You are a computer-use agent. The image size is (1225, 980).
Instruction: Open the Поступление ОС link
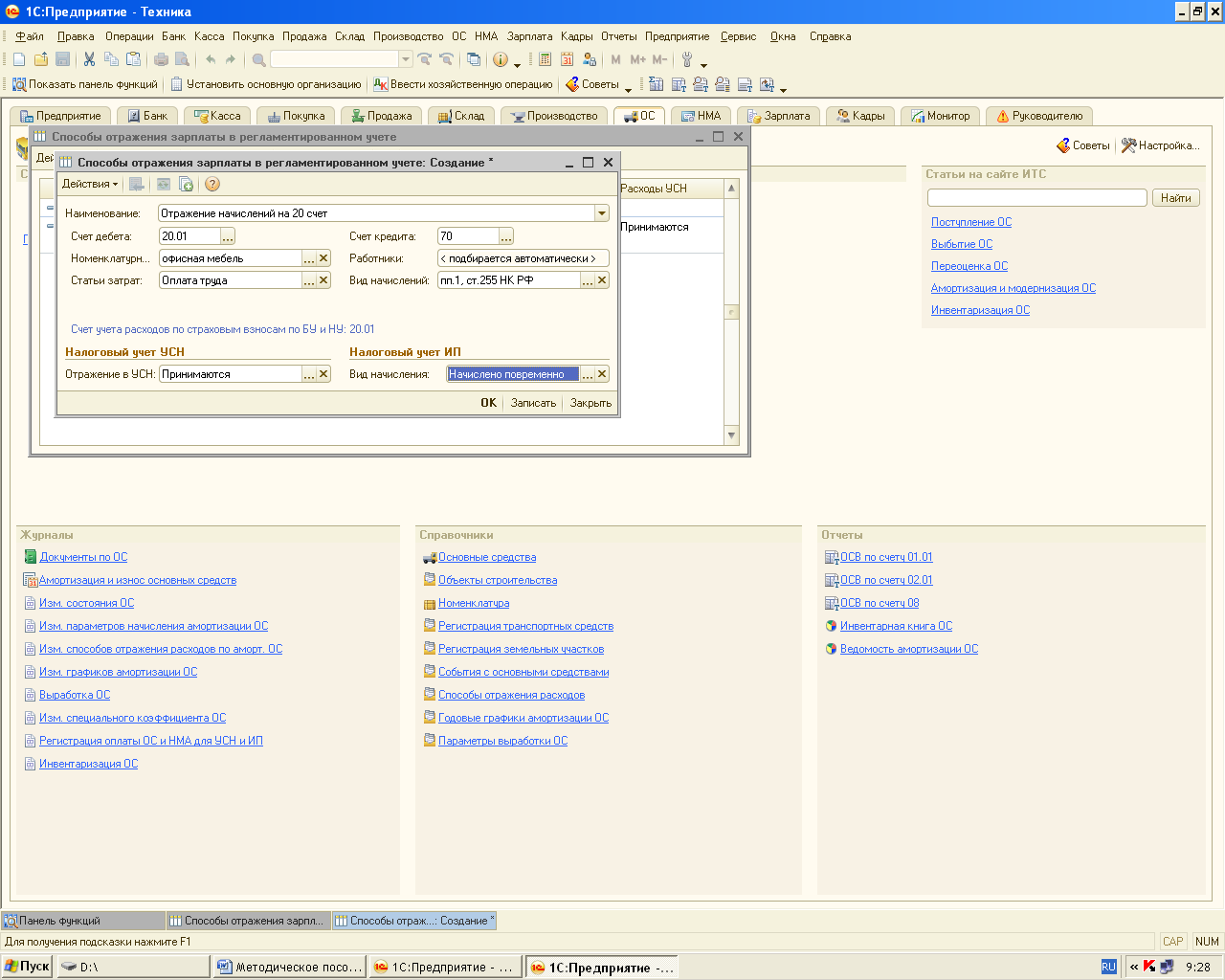[971, 222]
